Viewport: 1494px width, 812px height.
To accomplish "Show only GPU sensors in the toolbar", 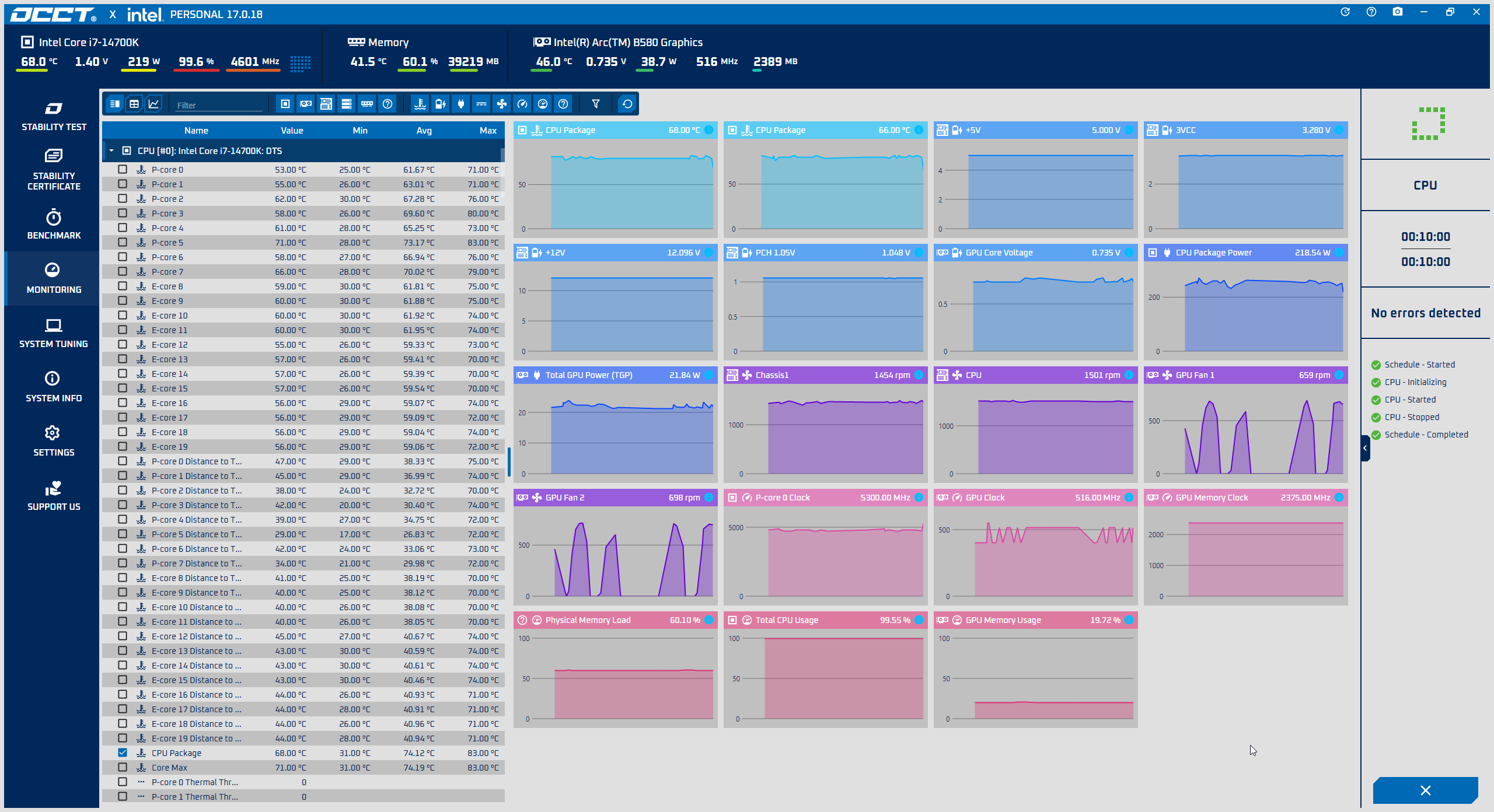I will coord(306,104).
